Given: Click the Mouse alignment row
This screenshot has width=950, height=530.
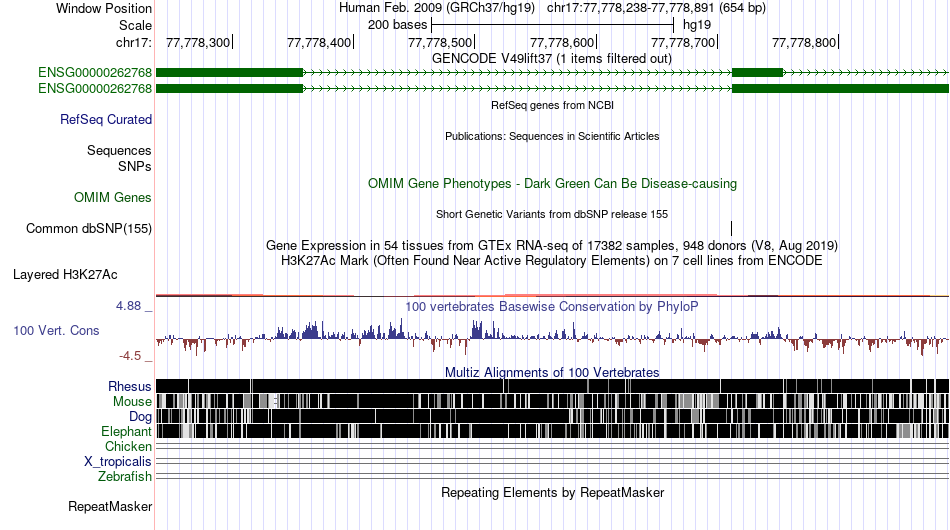Looking at the screenshot, I should [552, 401].
